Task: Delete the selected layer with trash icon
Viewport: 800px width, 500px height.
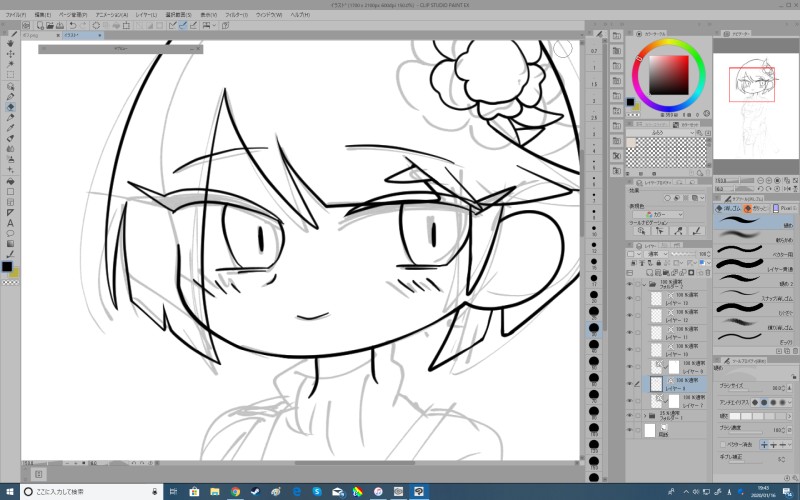Action: [x=707, y=273]
